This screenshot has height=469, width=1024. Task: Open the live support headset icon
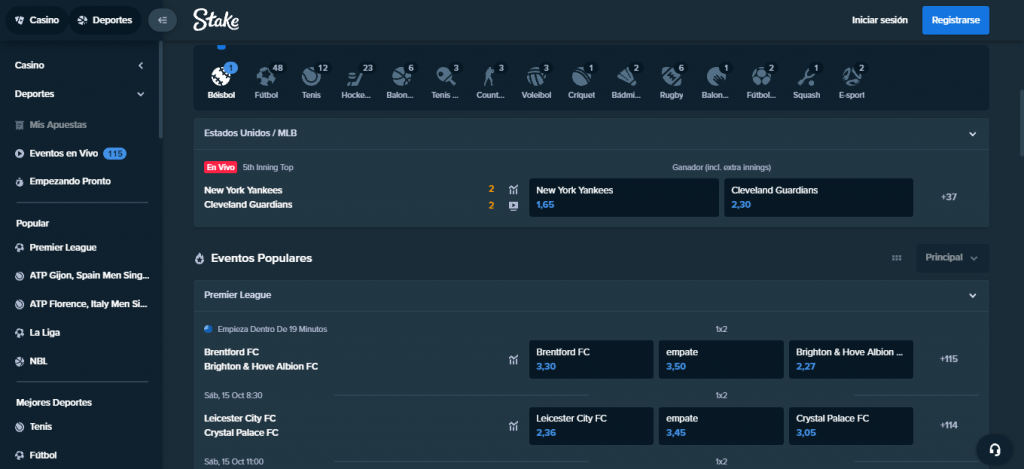coord(994,449)
